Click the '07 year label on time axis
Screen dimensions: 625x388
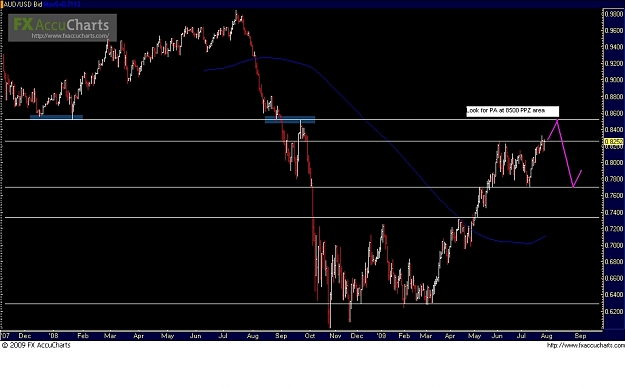click(x=6, y=336)
